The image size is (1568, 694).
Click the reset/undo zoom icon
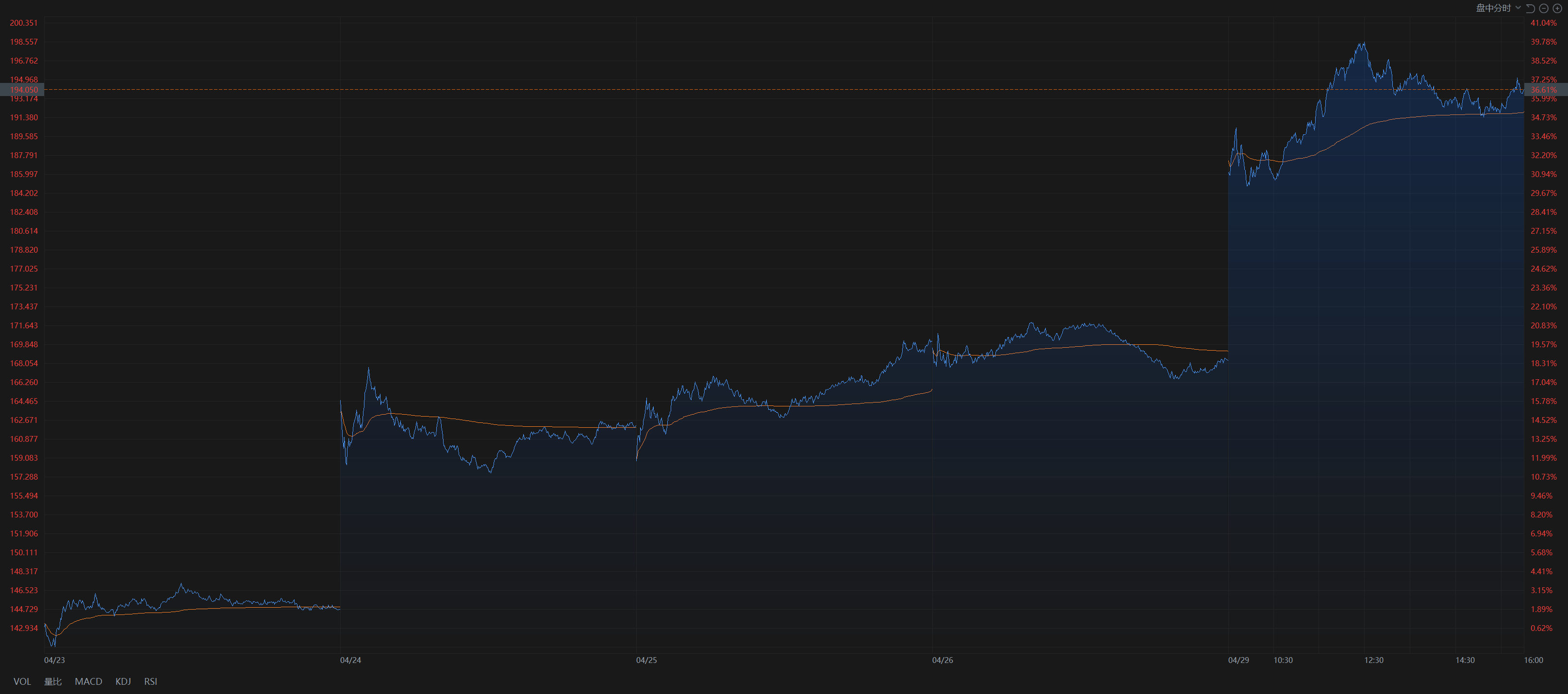(1531, 8)
